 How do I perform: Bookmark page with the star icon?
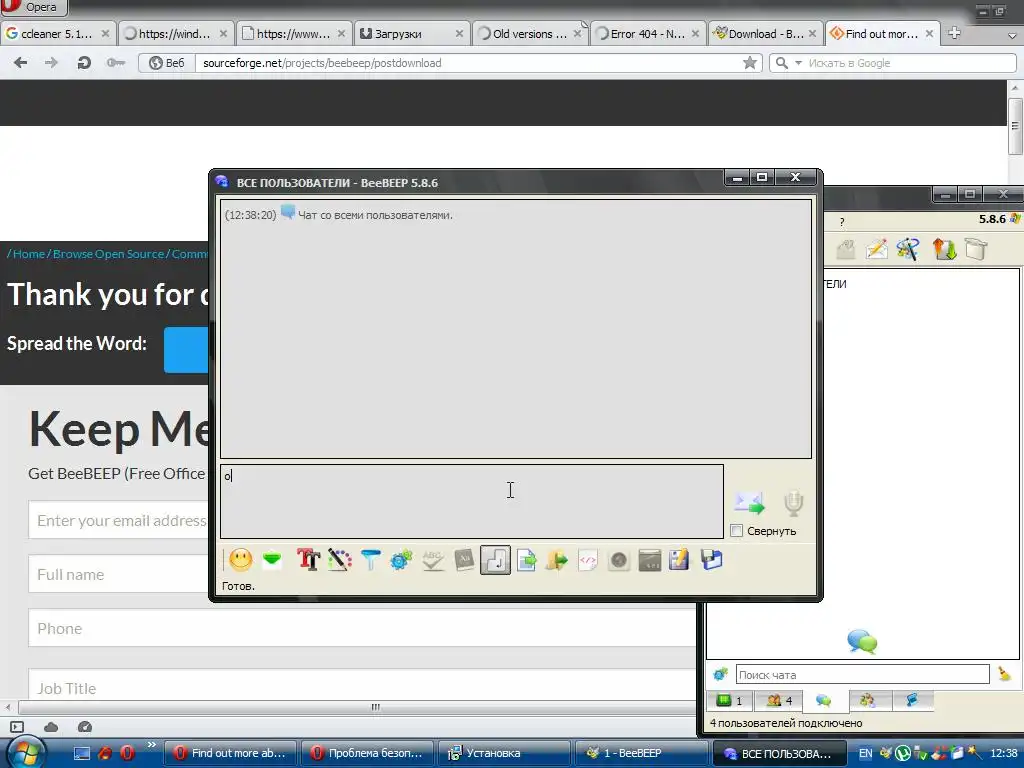(x=750, y=63)
